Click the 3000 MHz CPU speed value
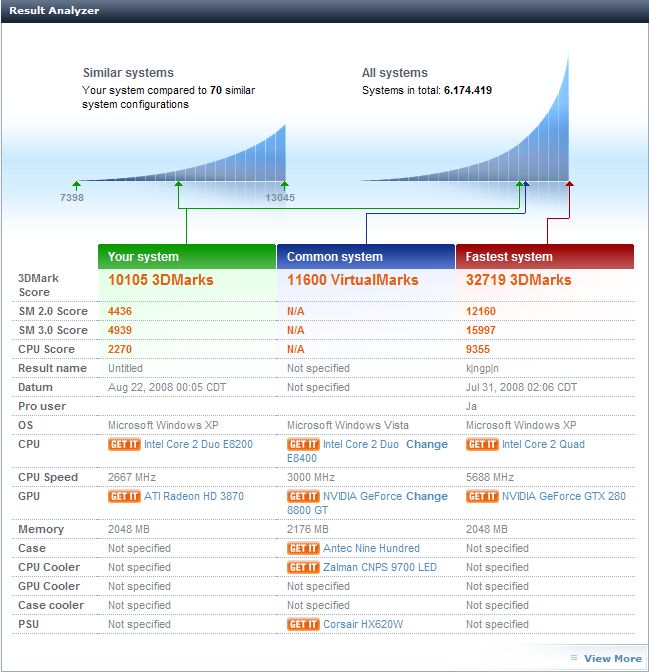 coord(311,477)
